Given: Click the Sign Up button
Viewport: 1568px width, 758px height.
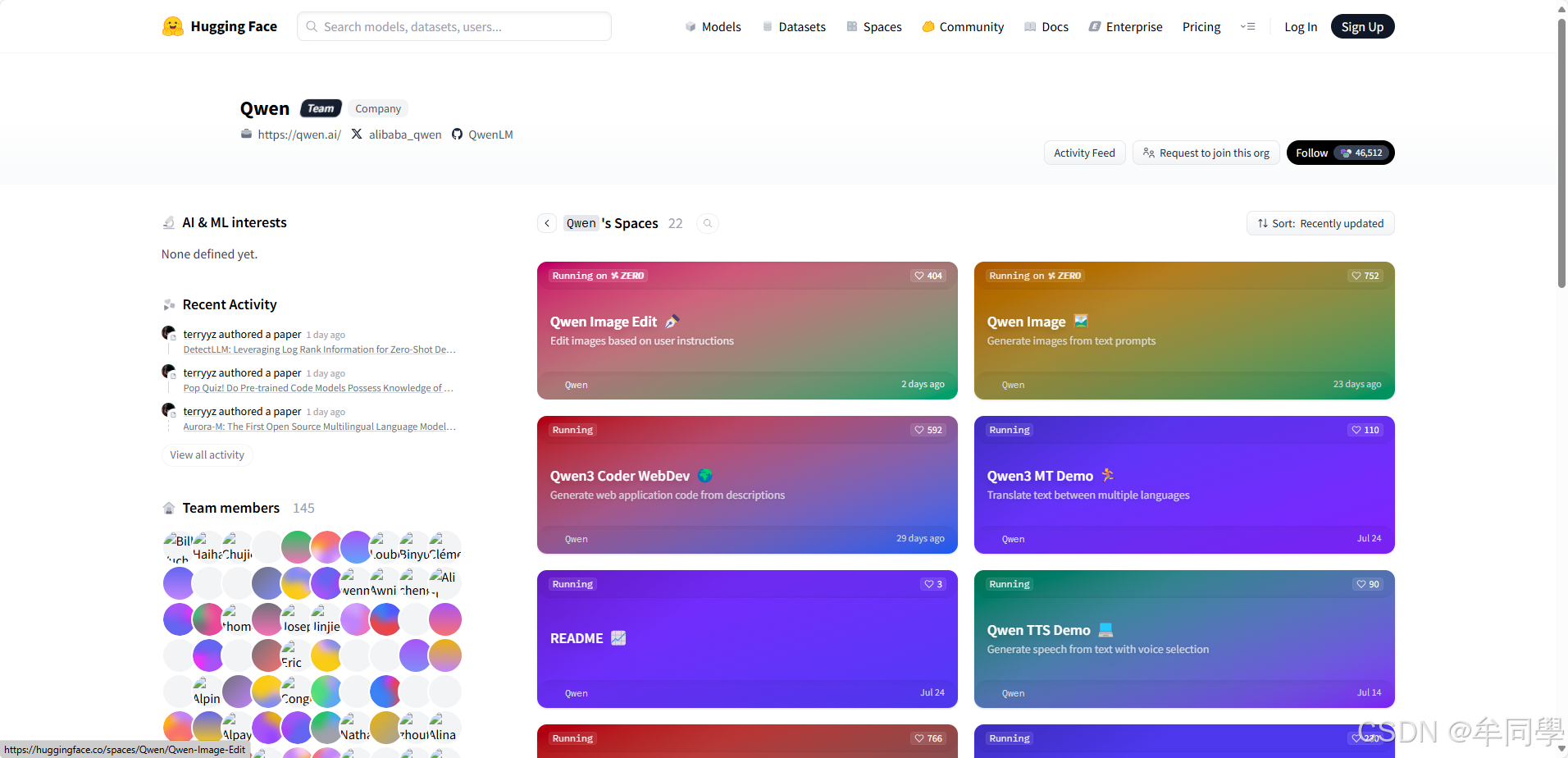Looking at the screenshot, I should tap(1362, 26).
